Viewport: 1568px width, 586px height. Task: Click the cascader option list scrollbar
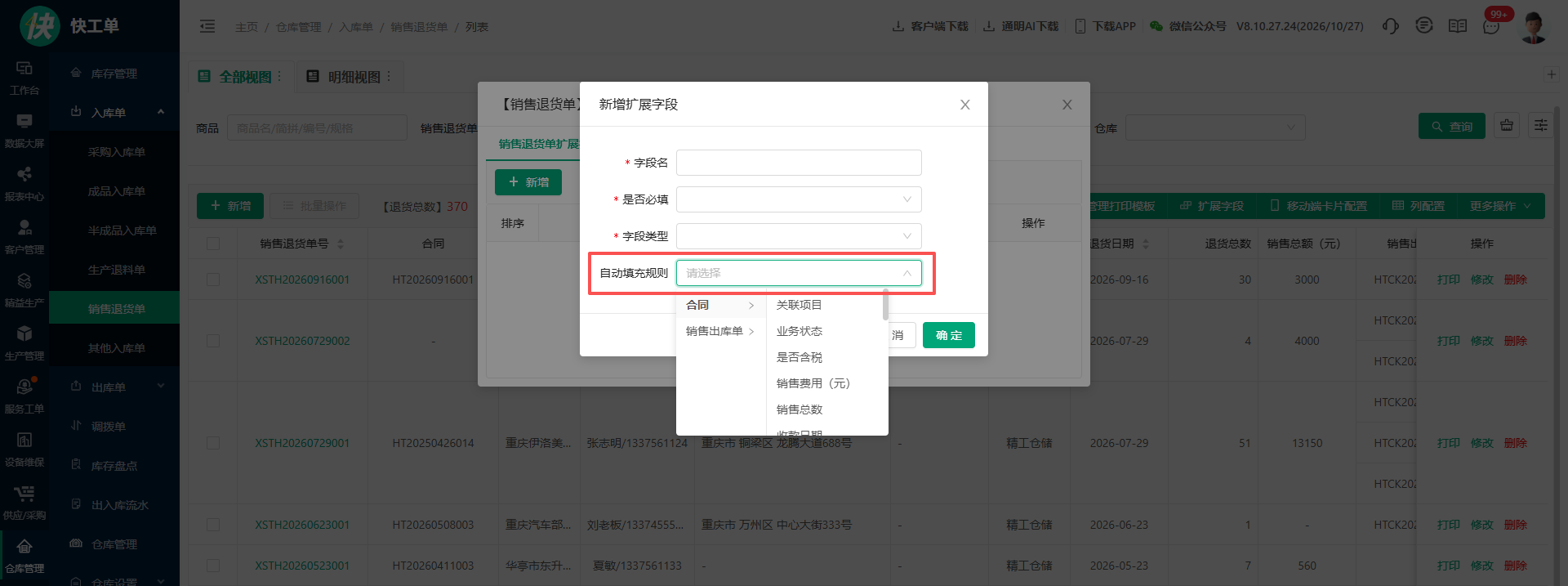885,305
